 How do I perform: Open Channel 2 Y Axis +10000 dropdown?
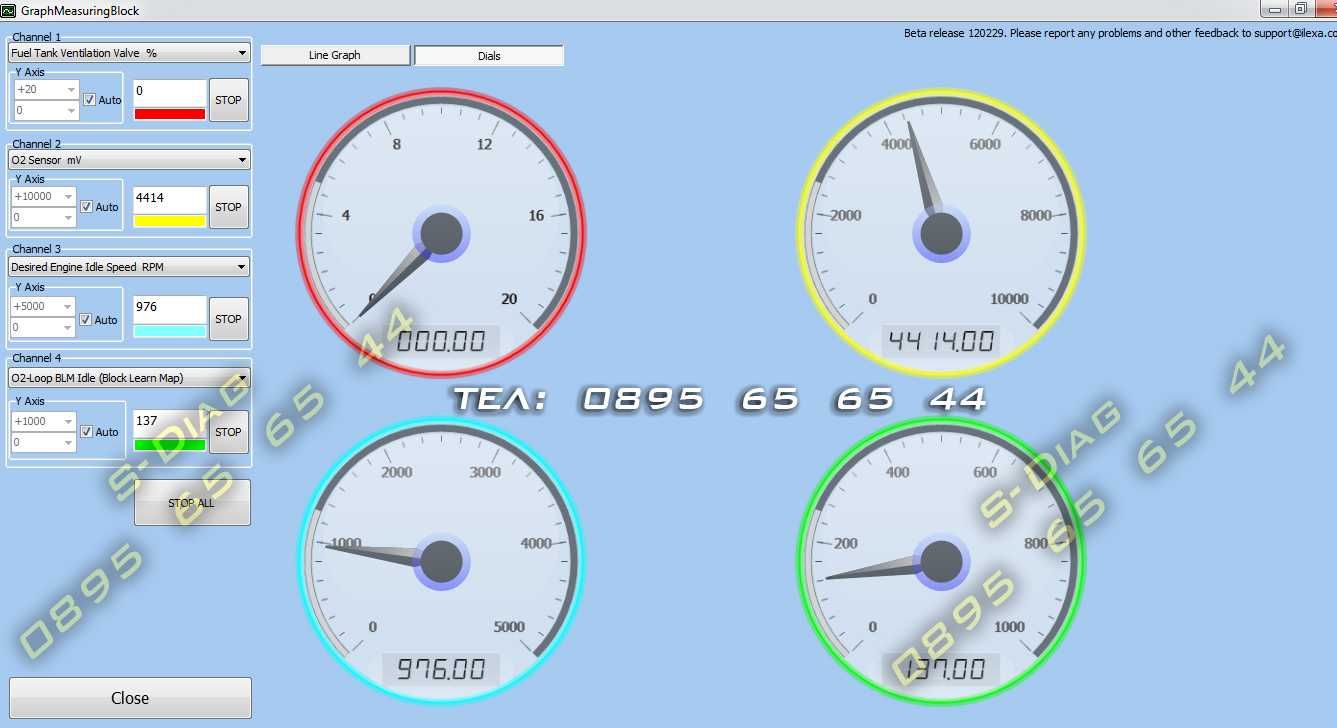(43, 196)
